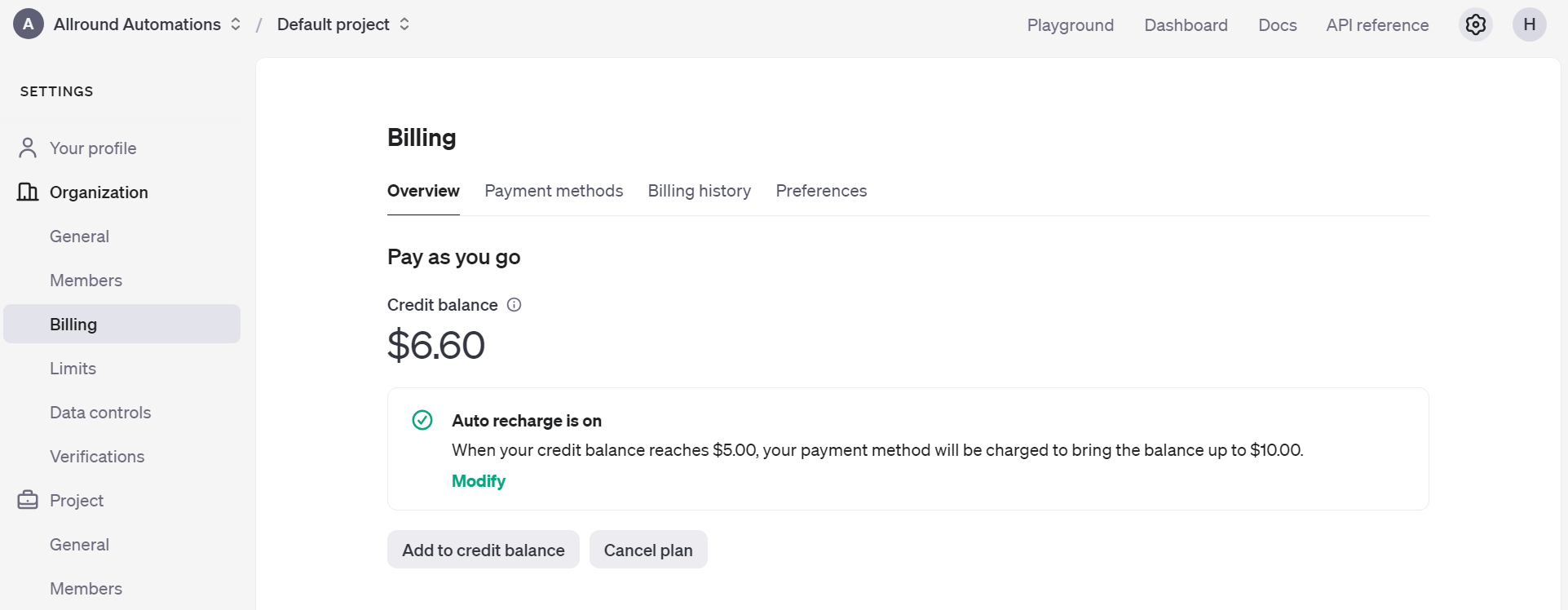The height and width of the screenshot is (610, 1568).
Task: Click the Organization building icon
Action: coord(28,192)
